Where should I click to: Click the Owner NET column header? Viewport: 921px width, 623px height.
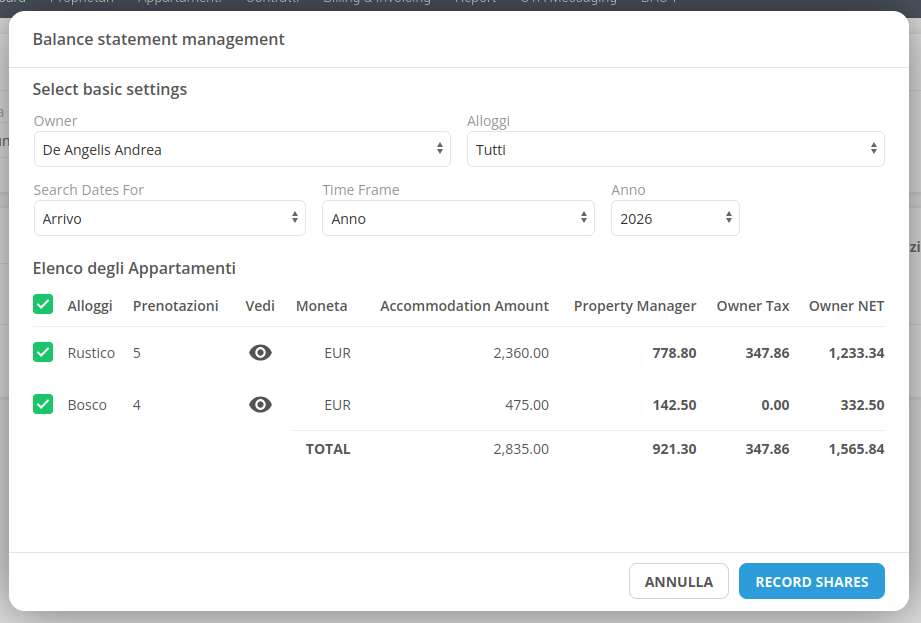[846, 306]
